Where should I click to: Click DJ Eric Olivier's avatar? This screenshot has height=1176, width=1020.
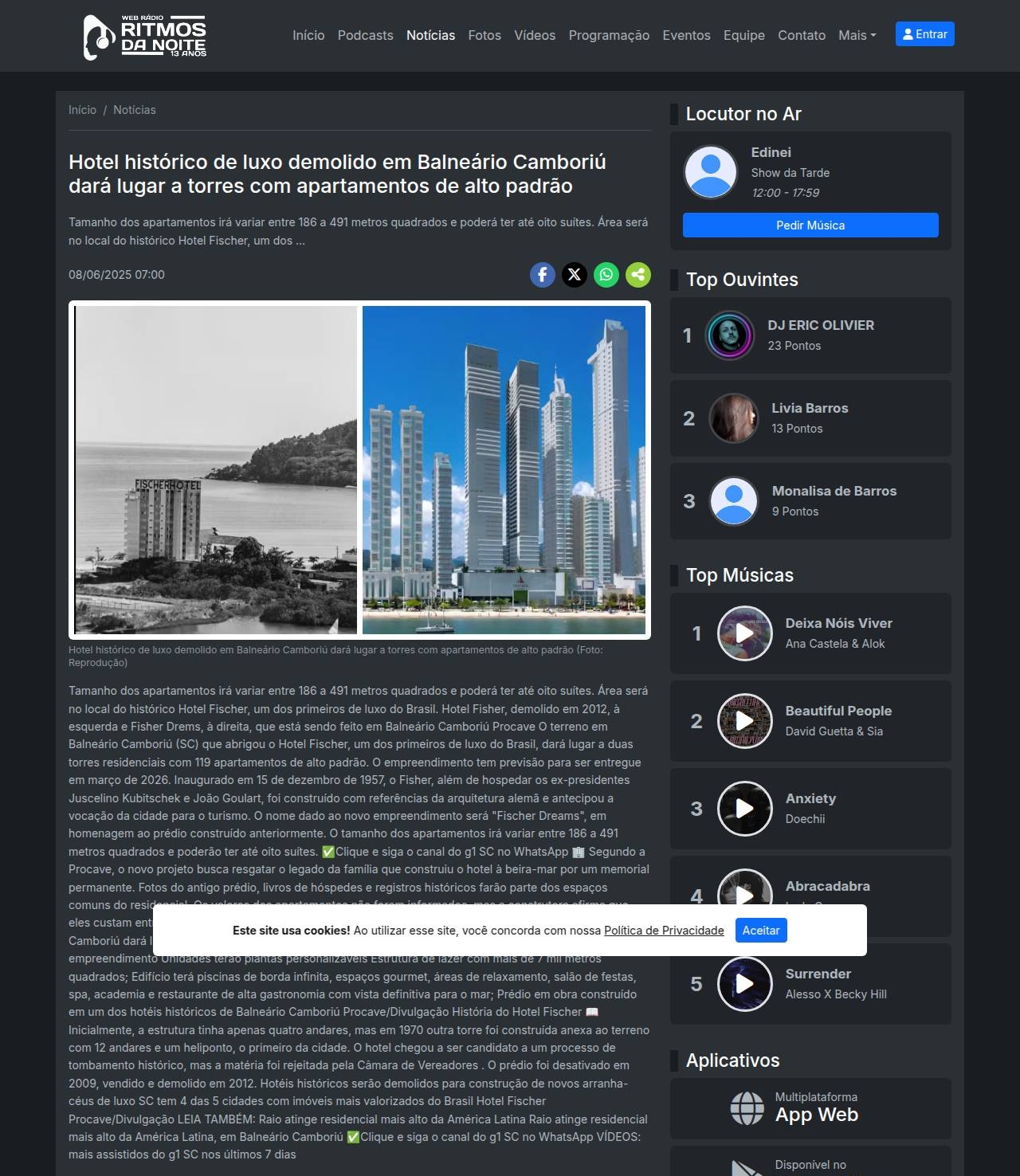[729, 335]
